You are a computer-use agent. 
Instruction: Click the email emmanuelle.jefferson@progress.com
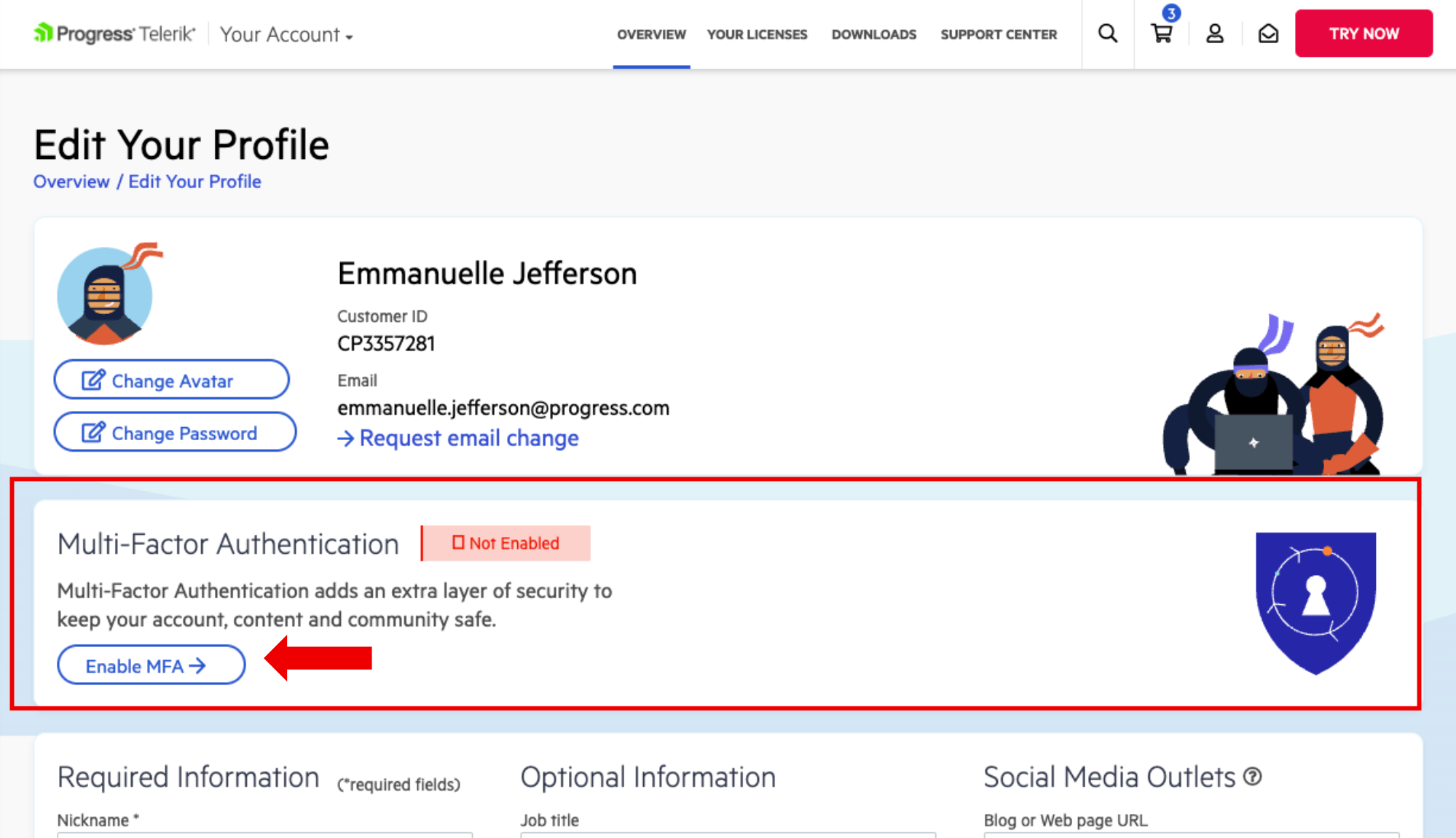tap(503, 407)
